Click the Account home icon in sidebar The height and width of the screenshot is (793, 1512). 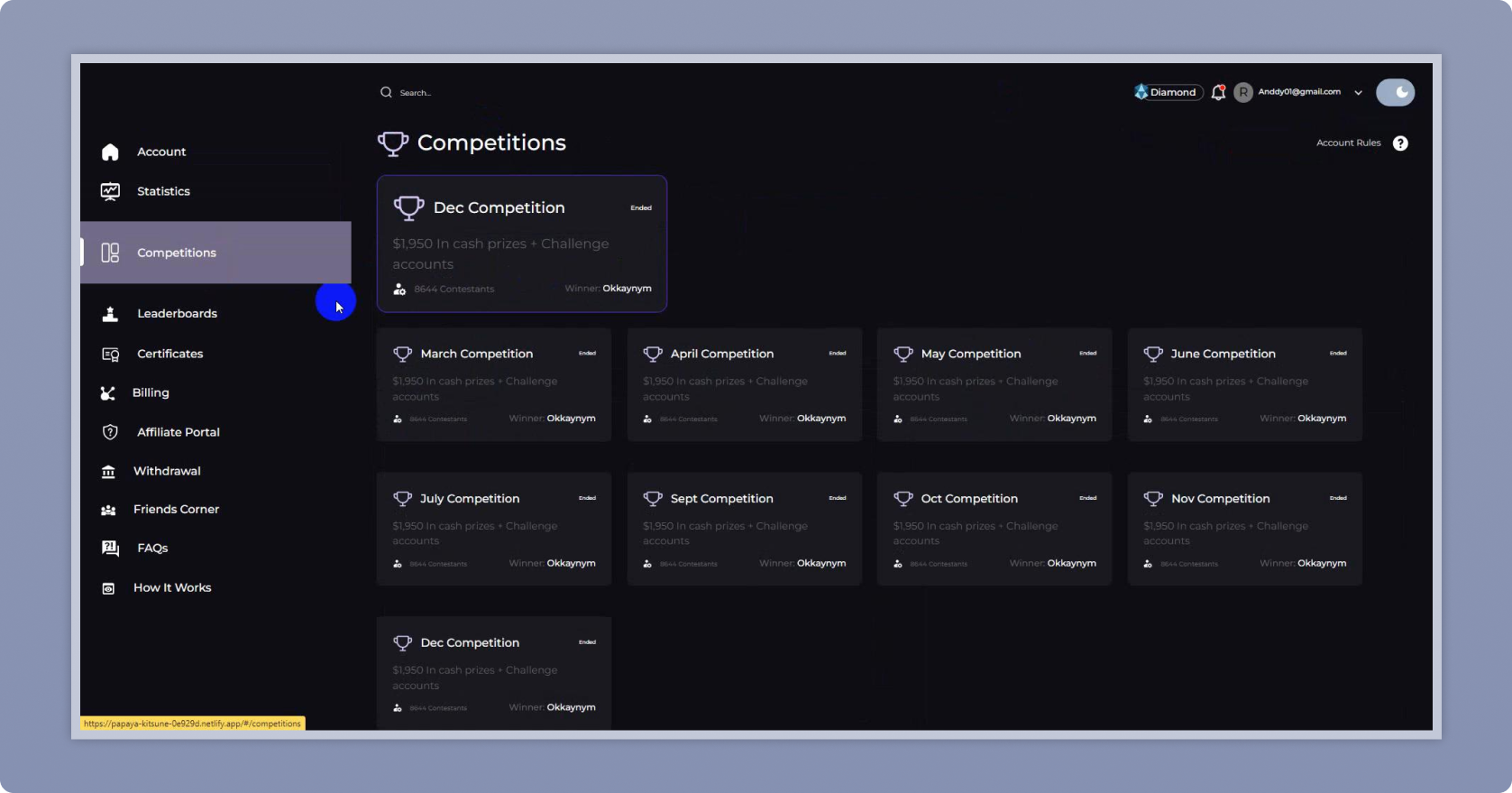point(110,152)
